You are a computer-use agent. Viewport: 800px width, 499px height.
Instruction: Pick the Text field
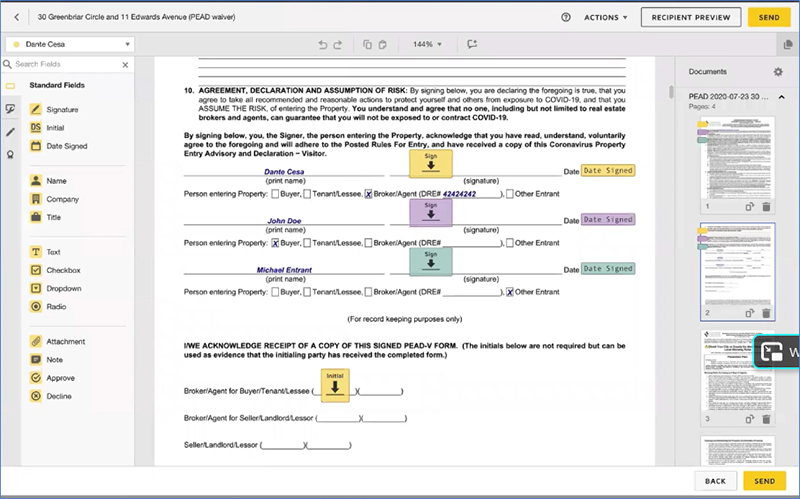point(45,252)
